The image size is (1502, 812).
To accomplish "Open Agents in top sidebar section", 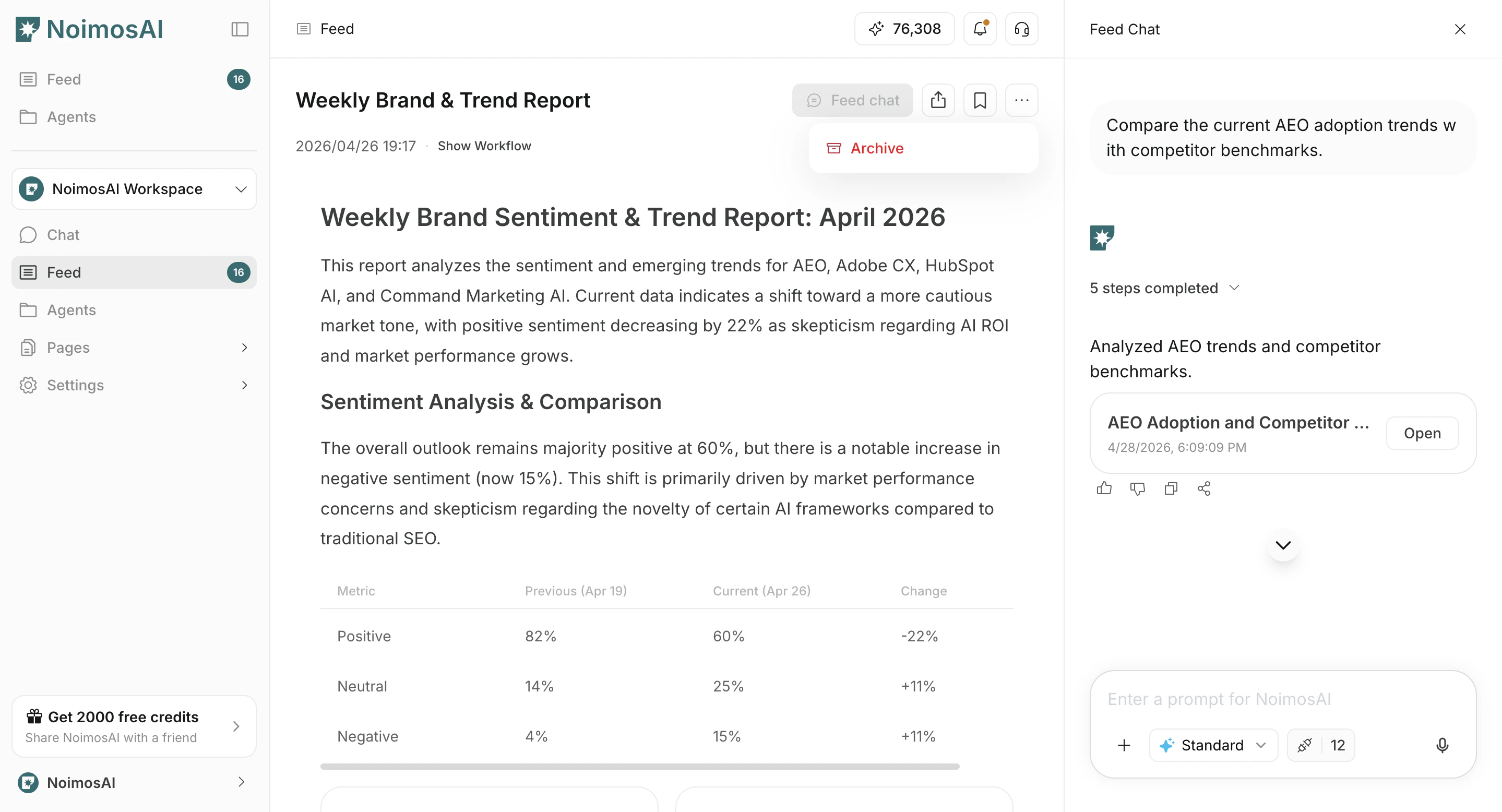I will click(x=134, y=116).
